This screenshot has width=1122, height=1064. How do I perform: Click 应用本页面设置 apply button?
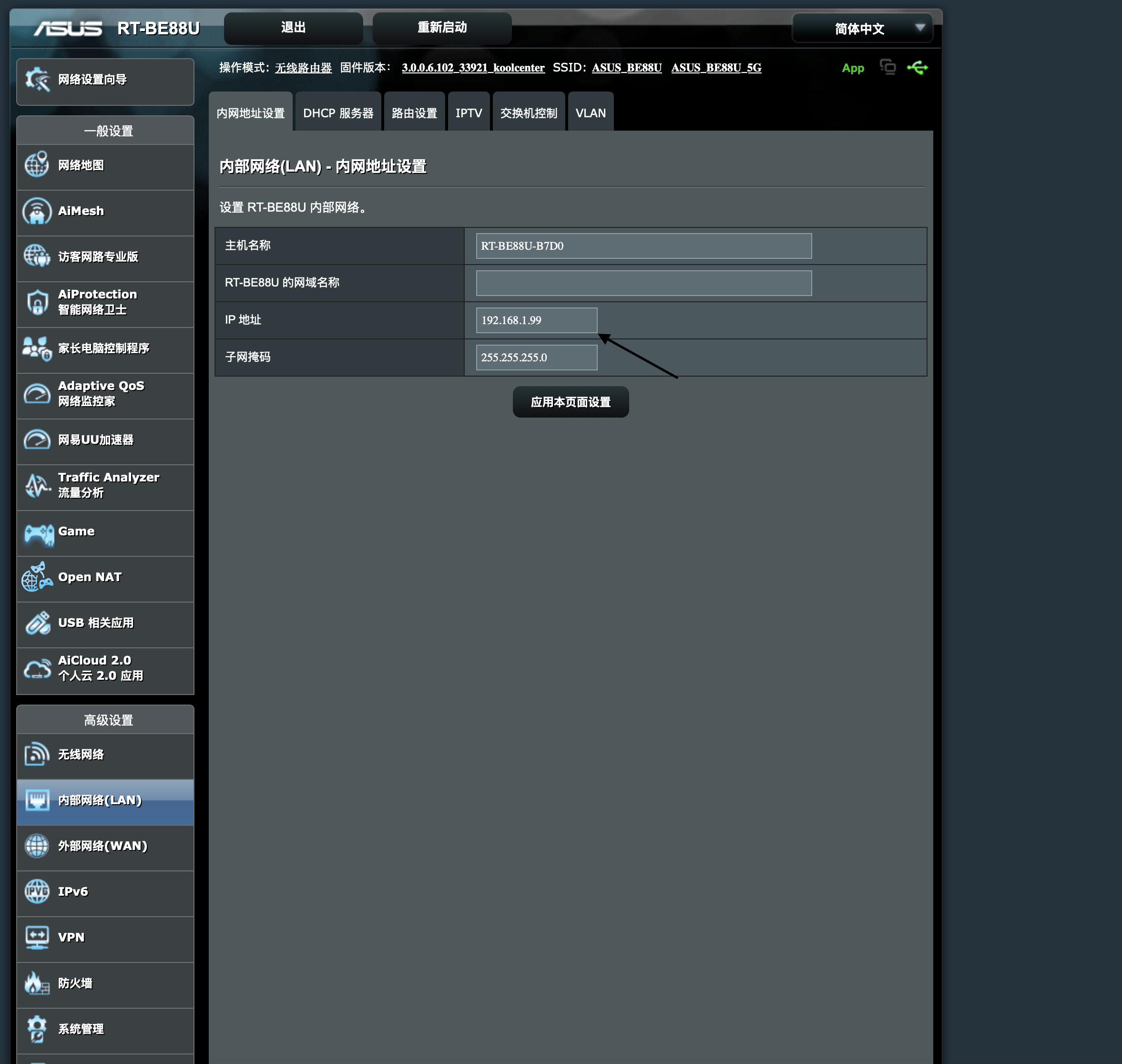click(x=571, y=402)
